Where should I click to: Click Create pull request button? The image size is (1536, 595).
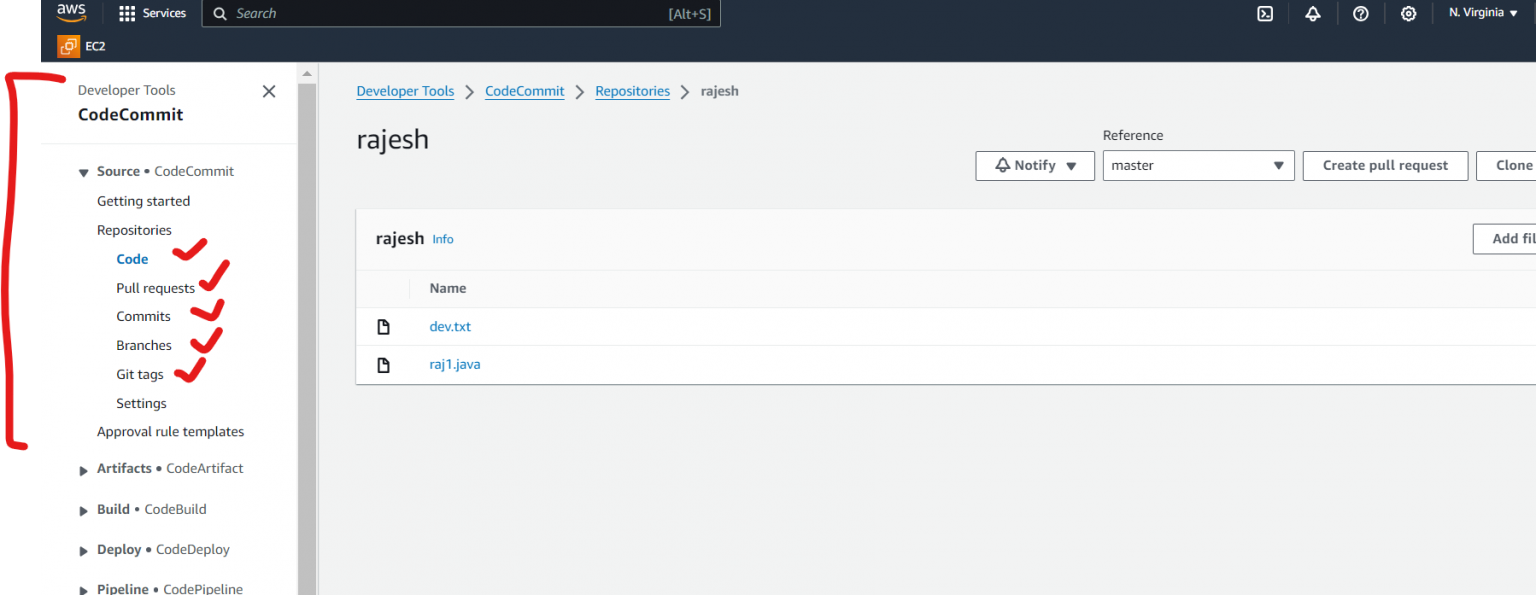tap(1385, 166)
